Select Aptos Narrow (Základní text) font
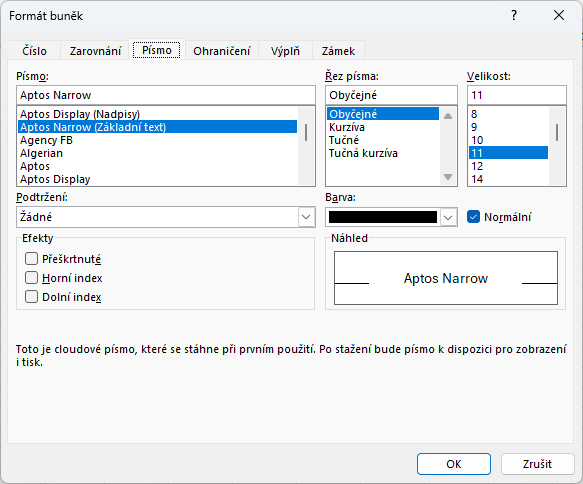This screenshot has height=484, width=583. 158,127
